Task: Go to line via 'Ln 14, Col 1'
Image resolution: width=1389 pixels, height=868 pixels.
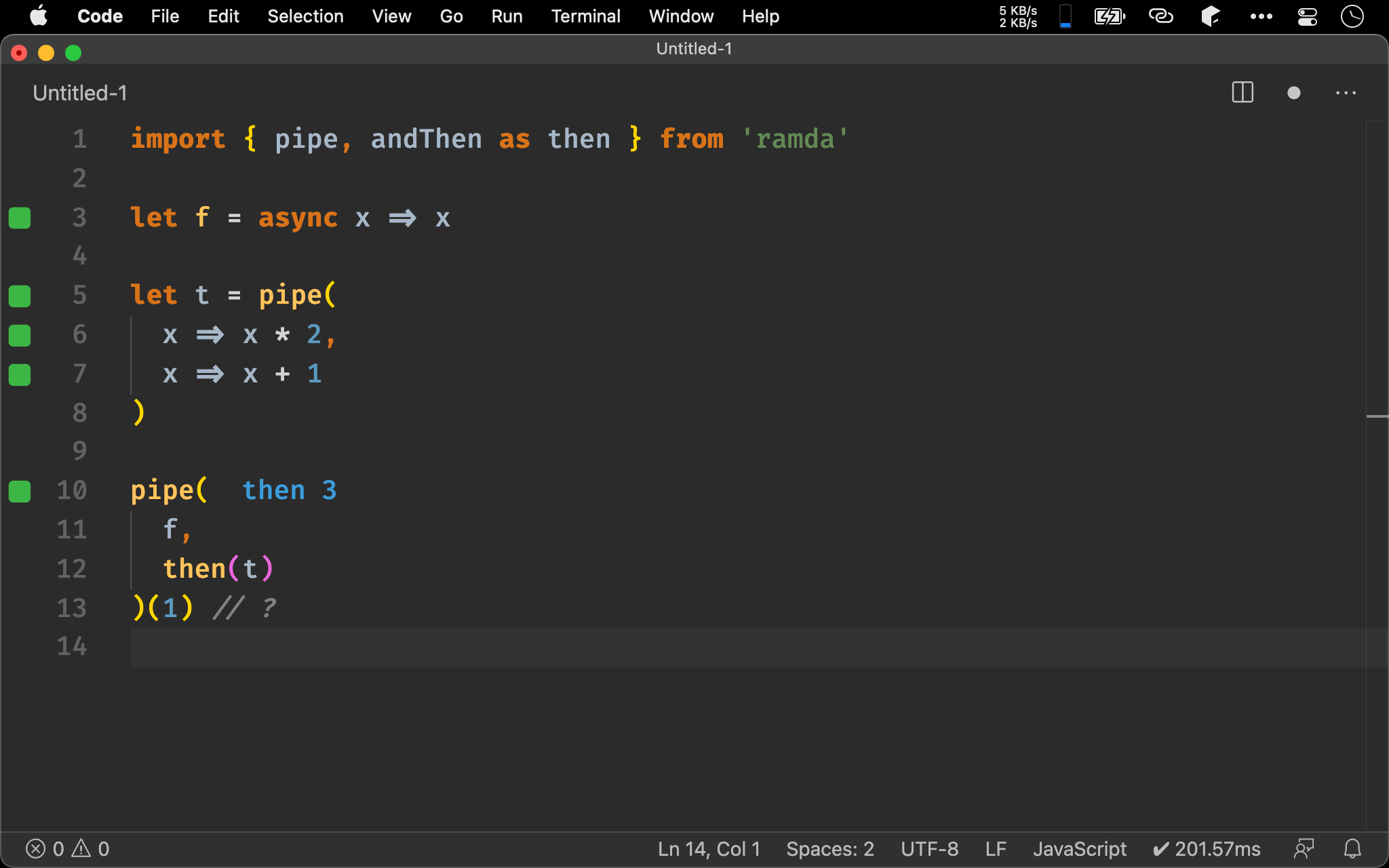Action: 709,849
